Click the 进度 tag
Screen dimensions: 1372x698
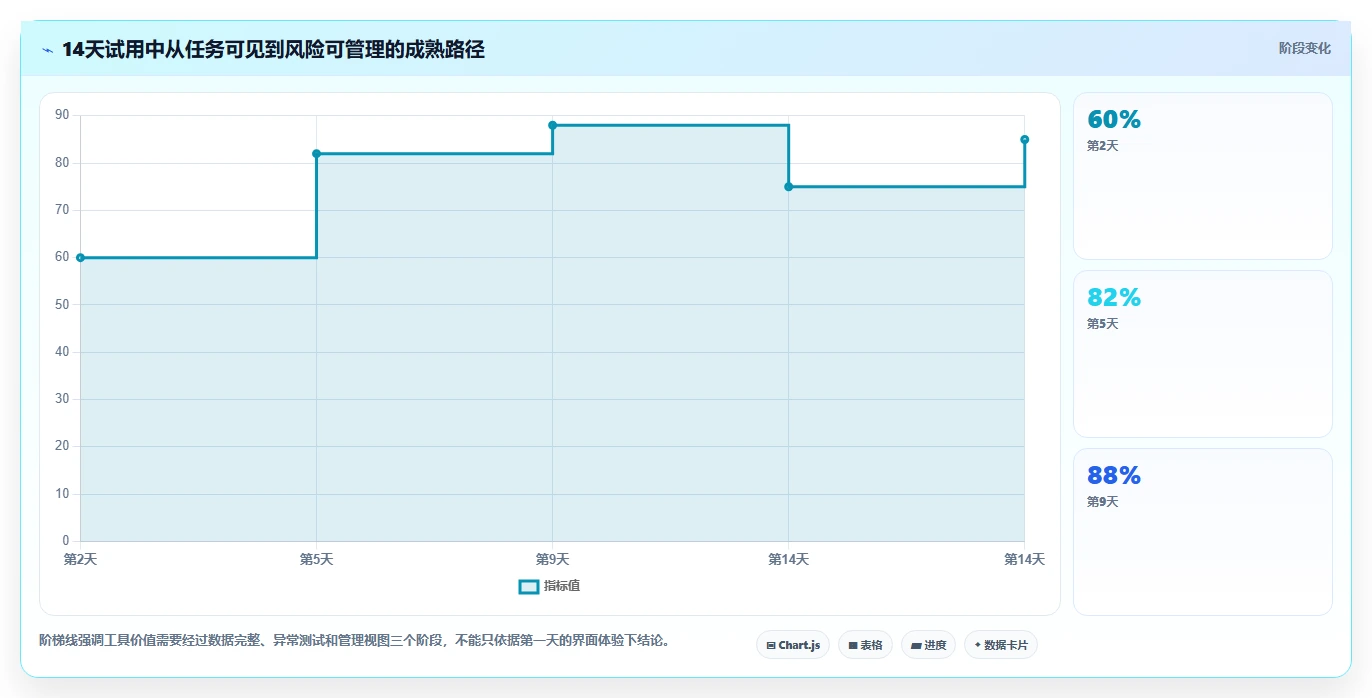coord(928,645)
